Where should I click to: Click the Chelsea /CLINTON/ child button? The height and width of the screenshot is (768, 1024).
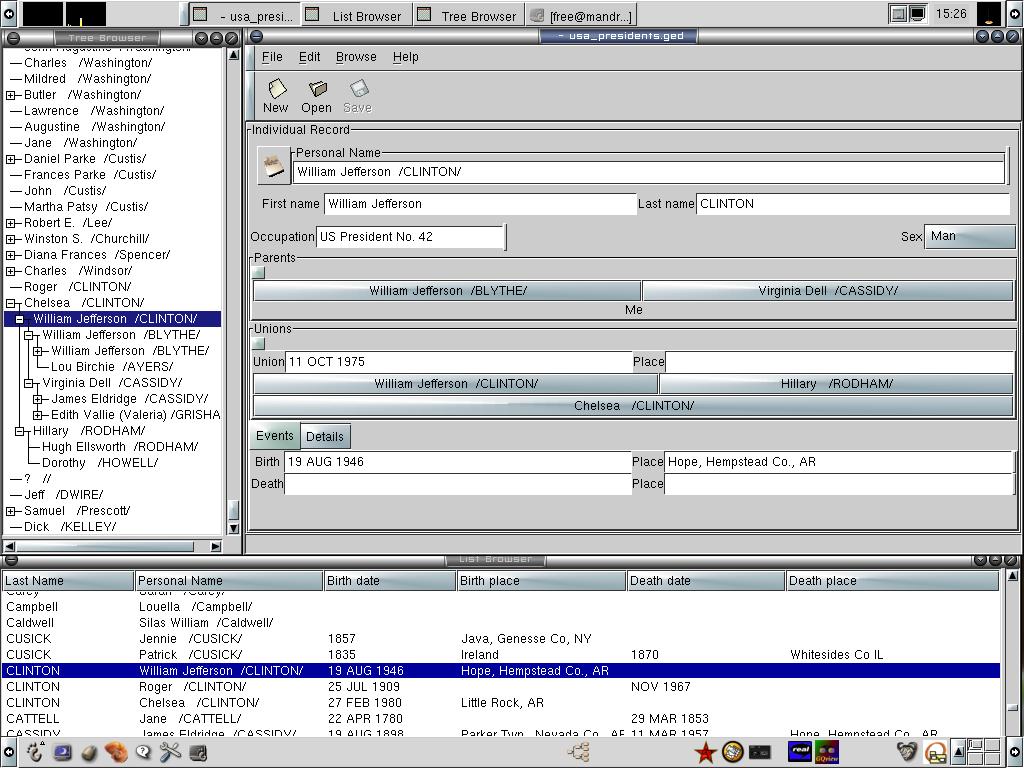point(633,406)
